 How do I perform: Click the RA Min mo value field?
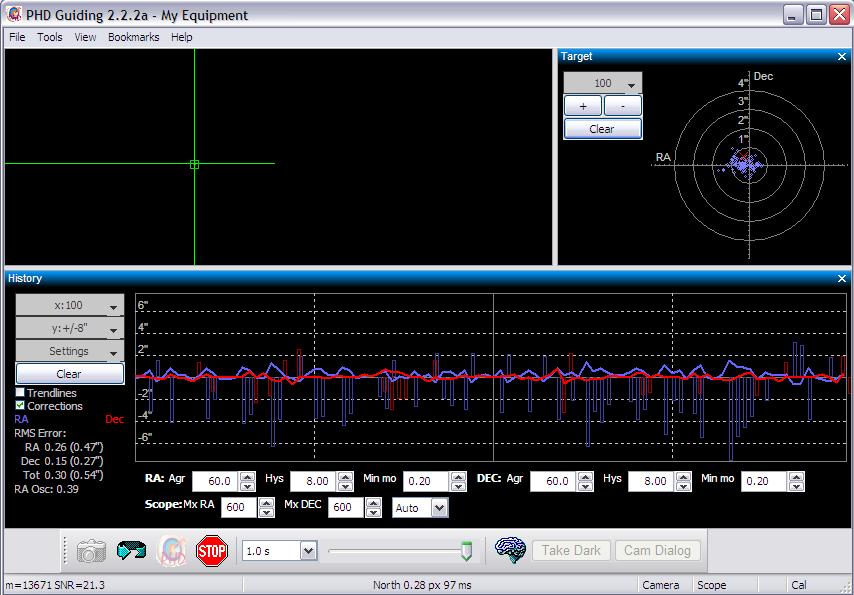point(427,481)
